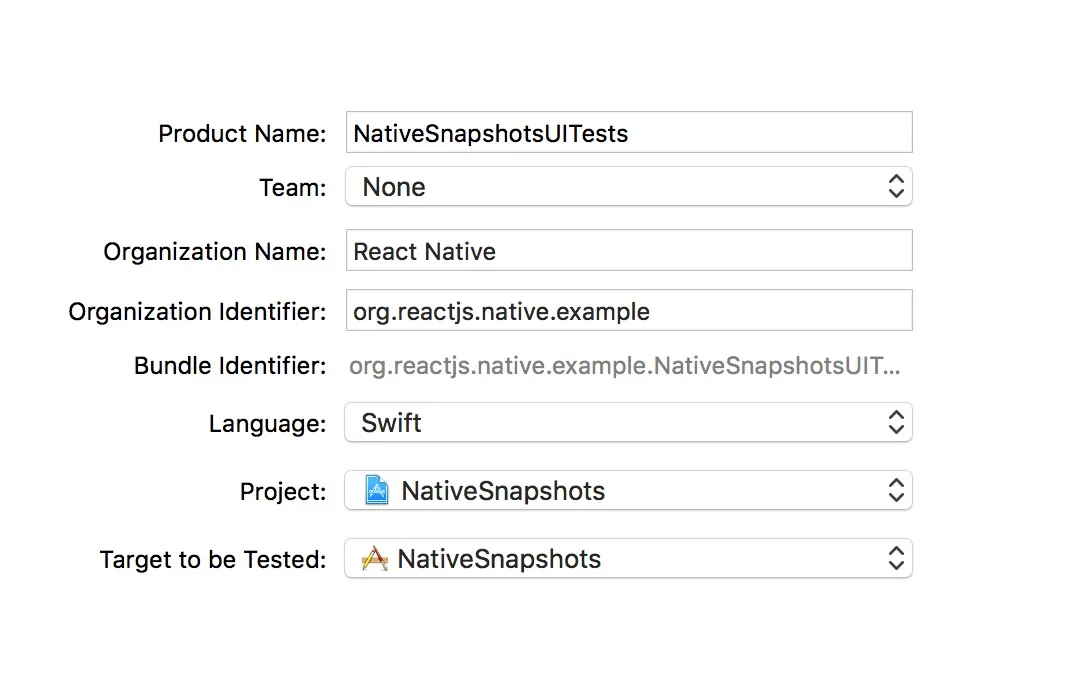Image resolution: width=1084 pixels, height=680 pixels.
Task: Click the 'Organization Name:' label
Action: pos(215,252)
